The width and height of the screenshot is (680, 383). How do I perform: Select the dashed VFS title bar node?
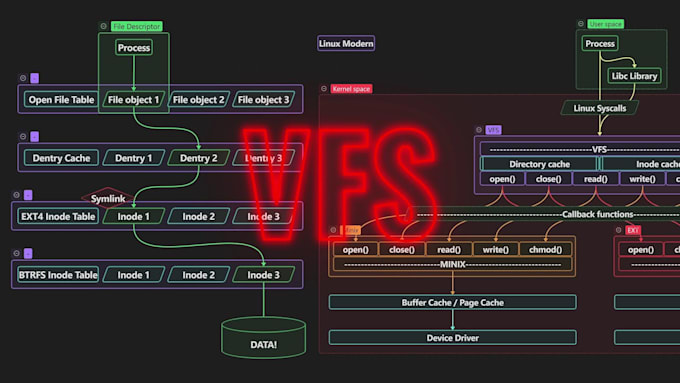point(580,149)
